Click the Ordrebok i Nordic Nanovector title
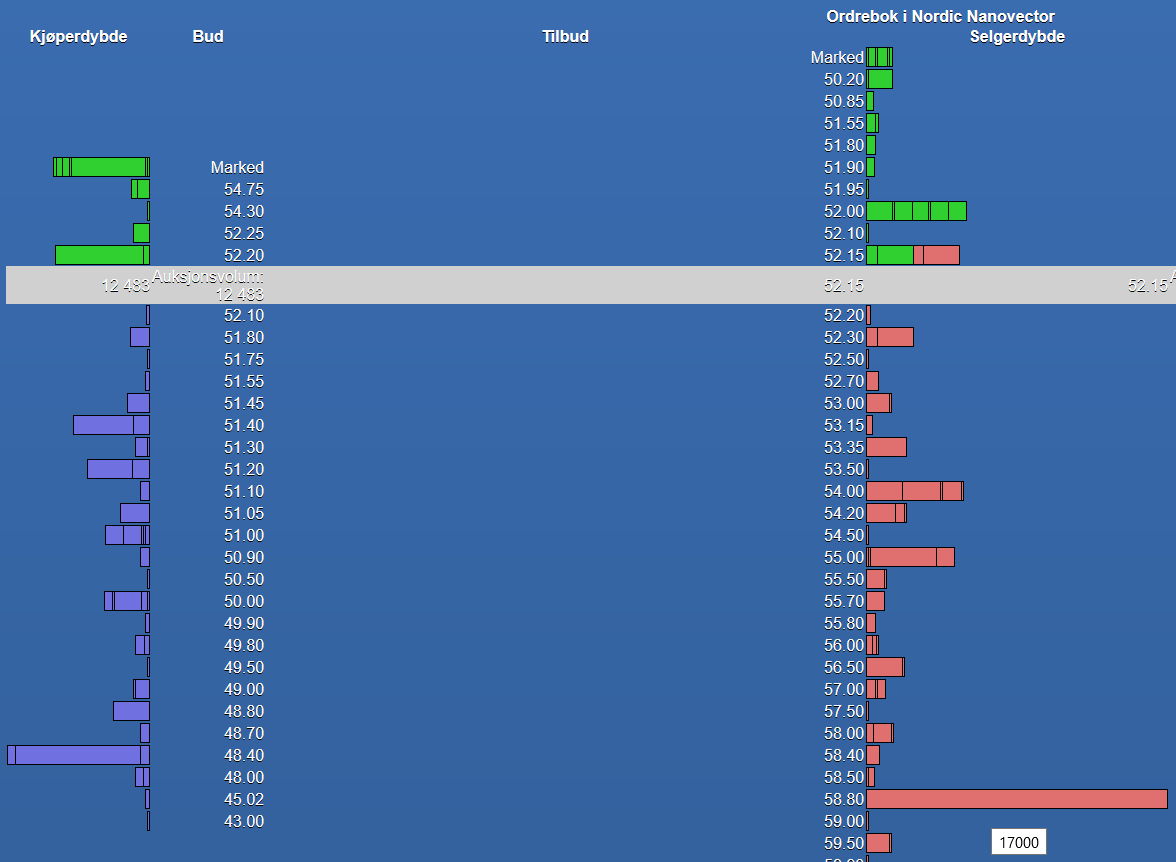Viewport: 1176px width, 862px height. point(940,17)
